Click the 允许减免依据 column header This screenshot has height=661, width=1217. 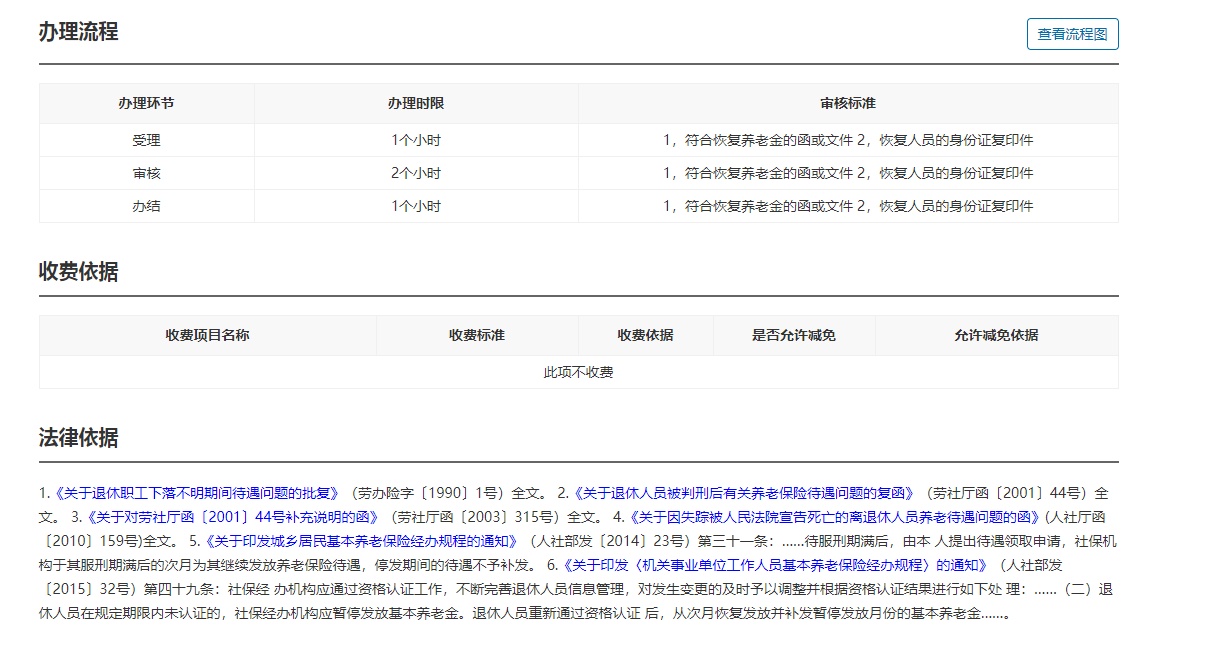pos(996,336)
